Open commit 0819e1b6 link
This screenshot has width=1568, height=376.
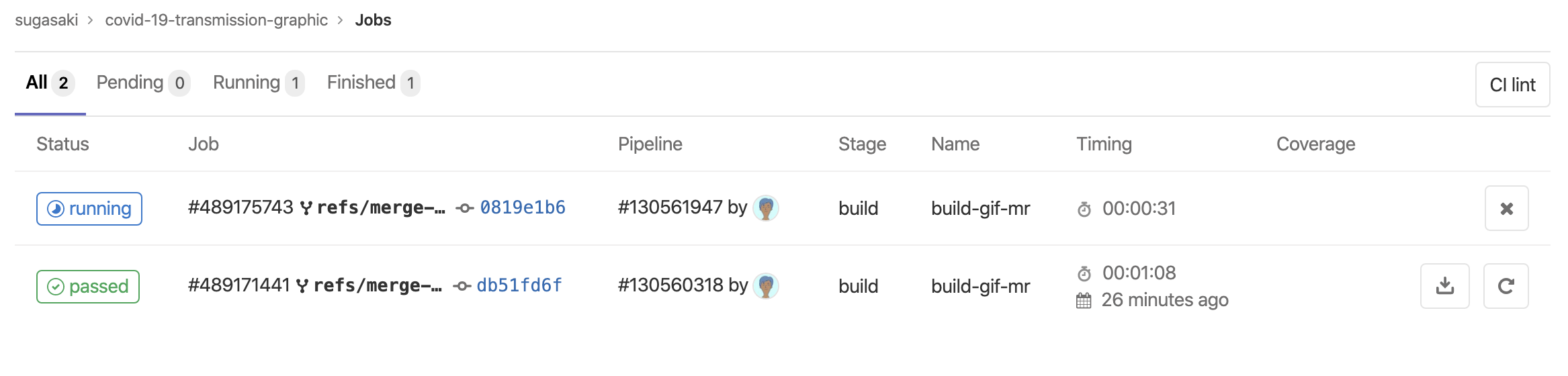pyautogui.click(x=523, y=207)
